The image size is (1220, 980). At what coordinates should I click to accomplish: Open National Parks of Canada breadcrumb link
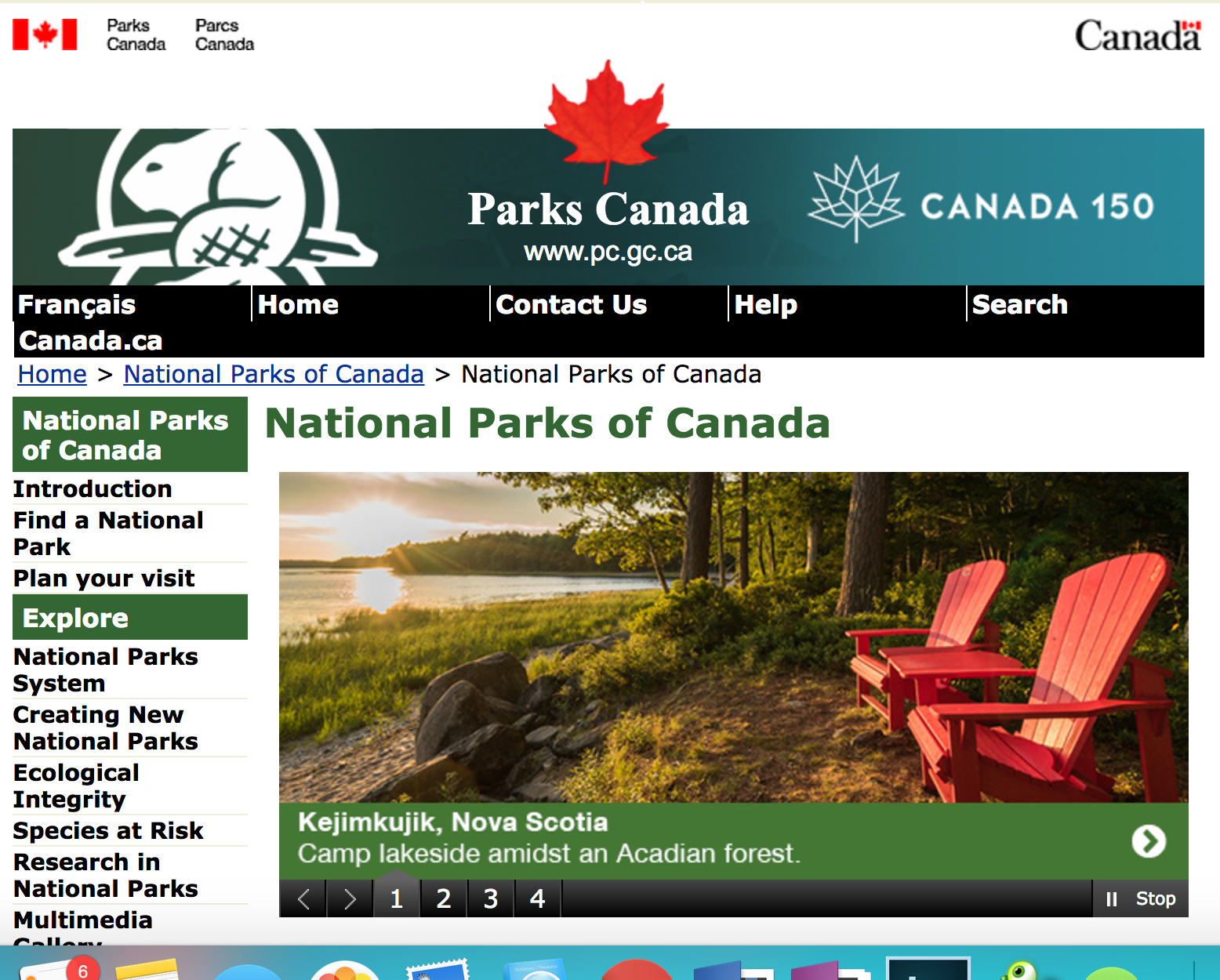coord(274,375)
